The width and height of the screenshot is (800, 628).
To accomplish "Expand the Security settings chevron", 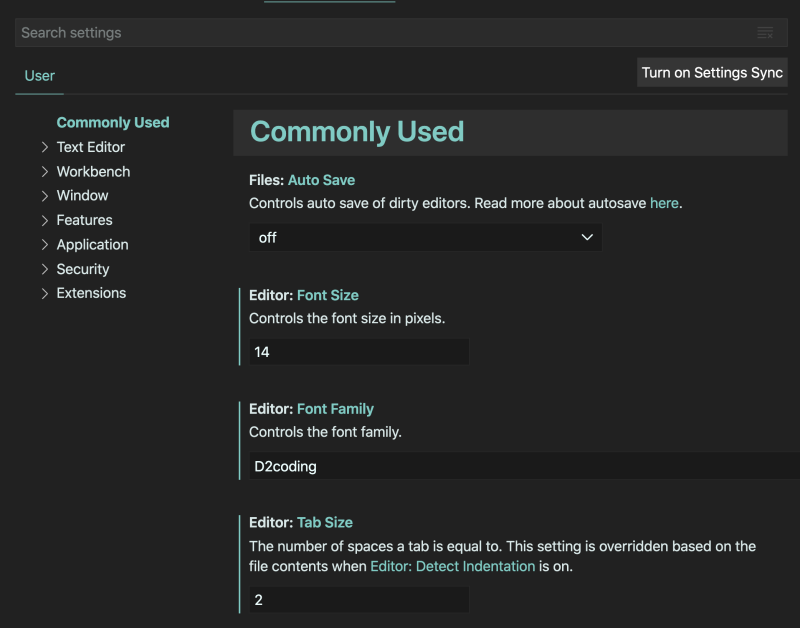I will point(45,269).
